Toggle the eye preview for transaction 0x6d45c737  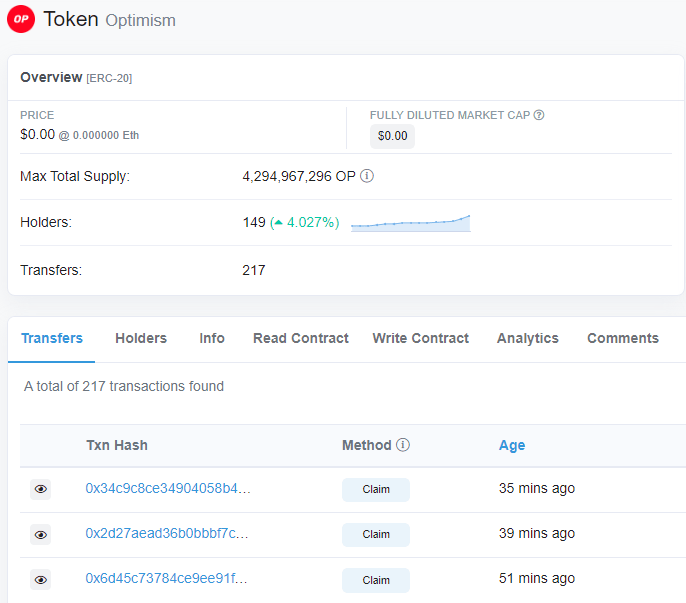tap(41, 580)
